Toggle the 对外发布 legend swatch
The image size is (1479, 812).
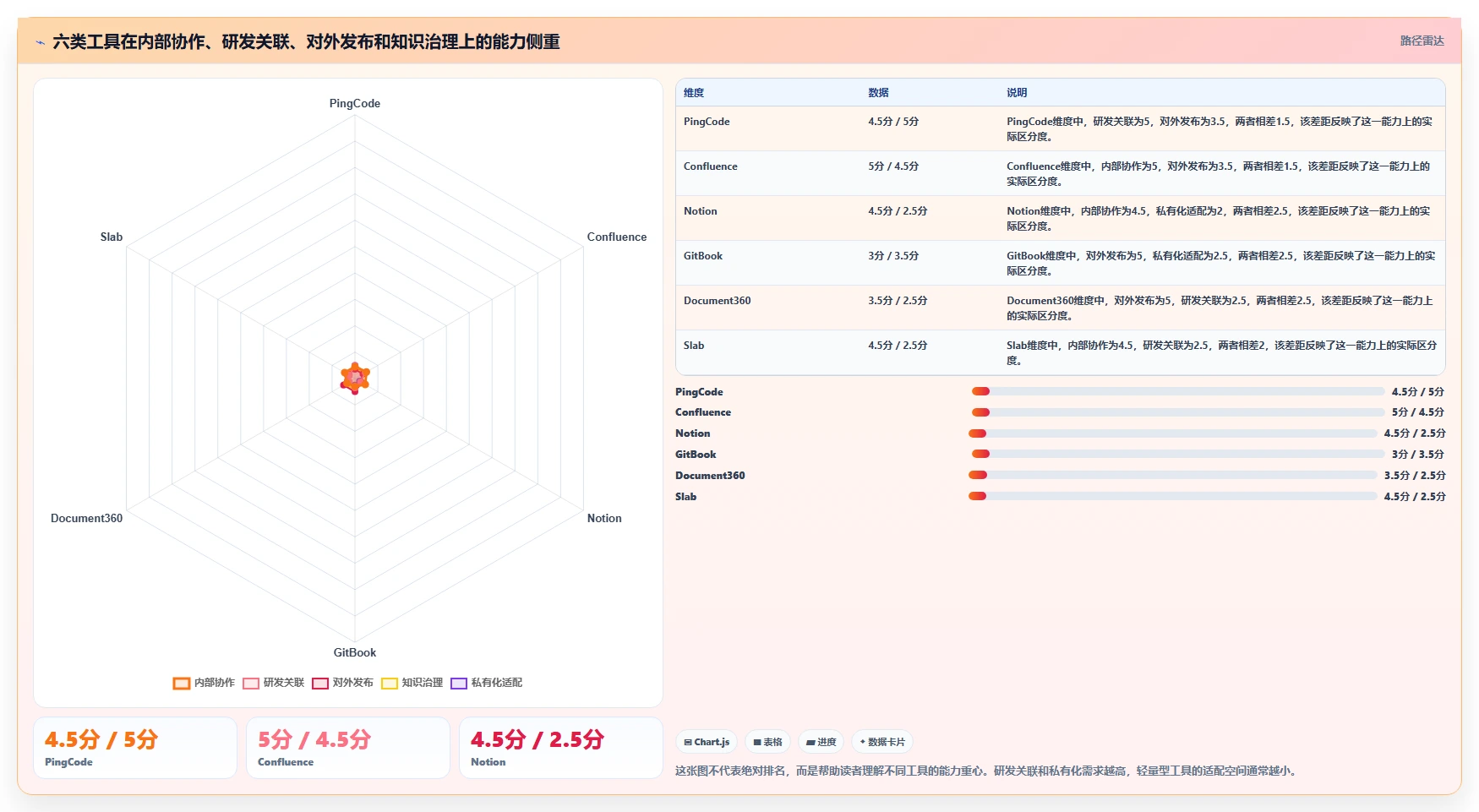pos(320,684)
